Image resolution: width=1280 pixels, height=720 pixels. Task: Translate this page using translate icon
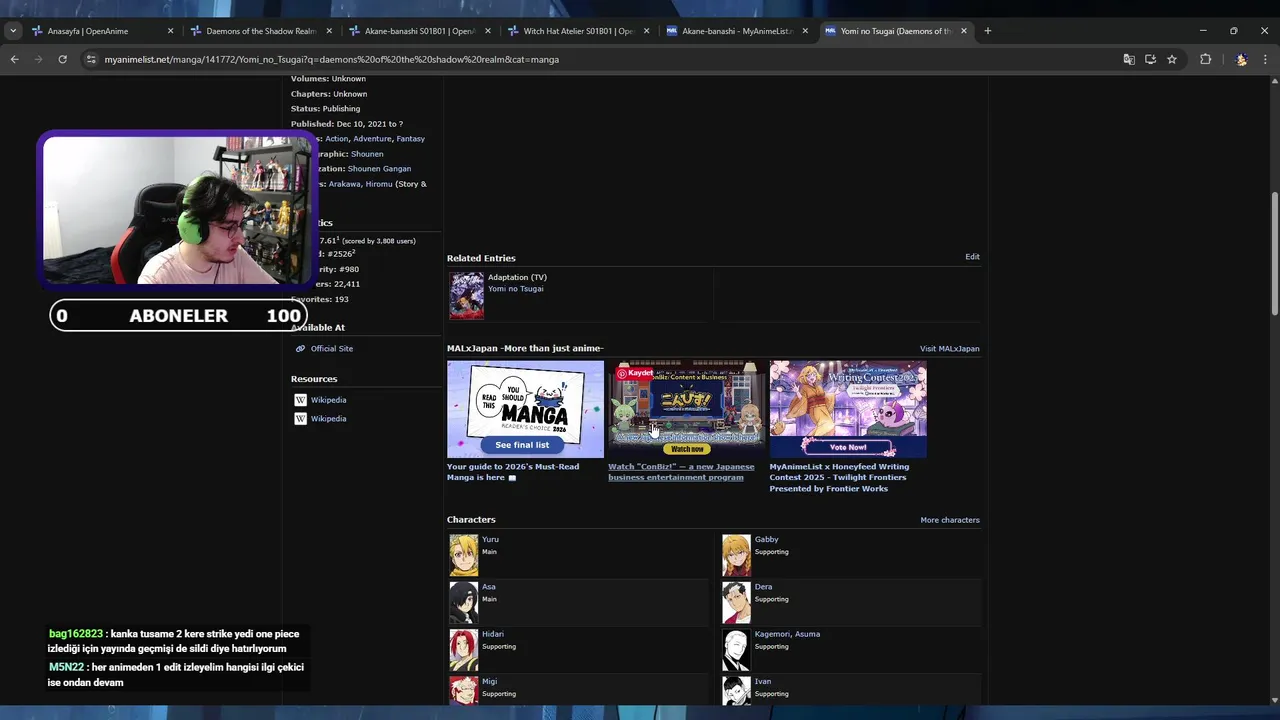(x=1129, y=59)
